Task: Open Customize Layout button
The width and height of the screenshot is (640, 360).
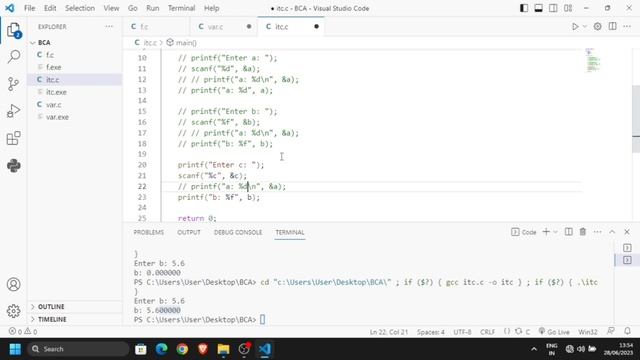Action: click(x=568, y=8)
